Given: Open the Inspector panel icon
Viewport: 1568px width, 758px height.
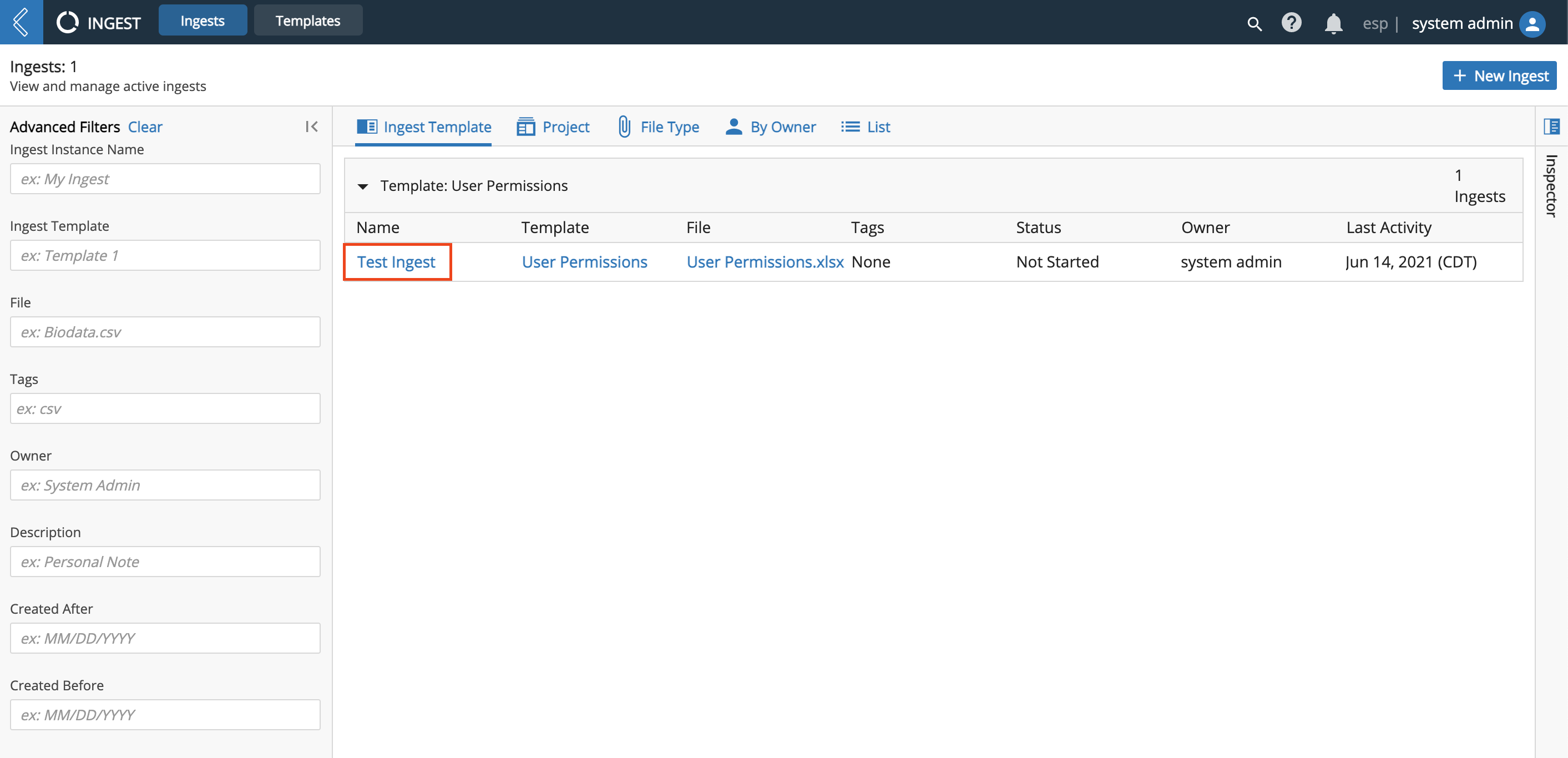Looking at the screenshot, I should point(1551,127).
